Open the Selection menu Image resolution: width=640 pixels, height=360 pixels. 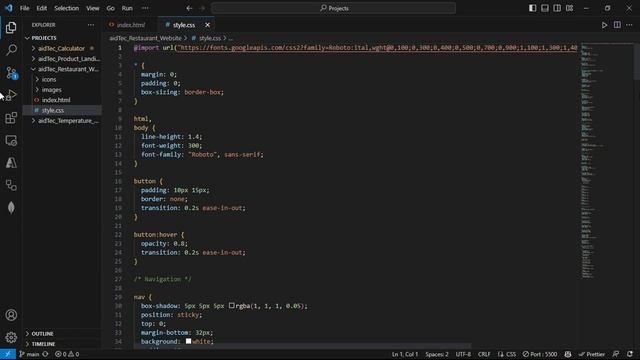67,8
